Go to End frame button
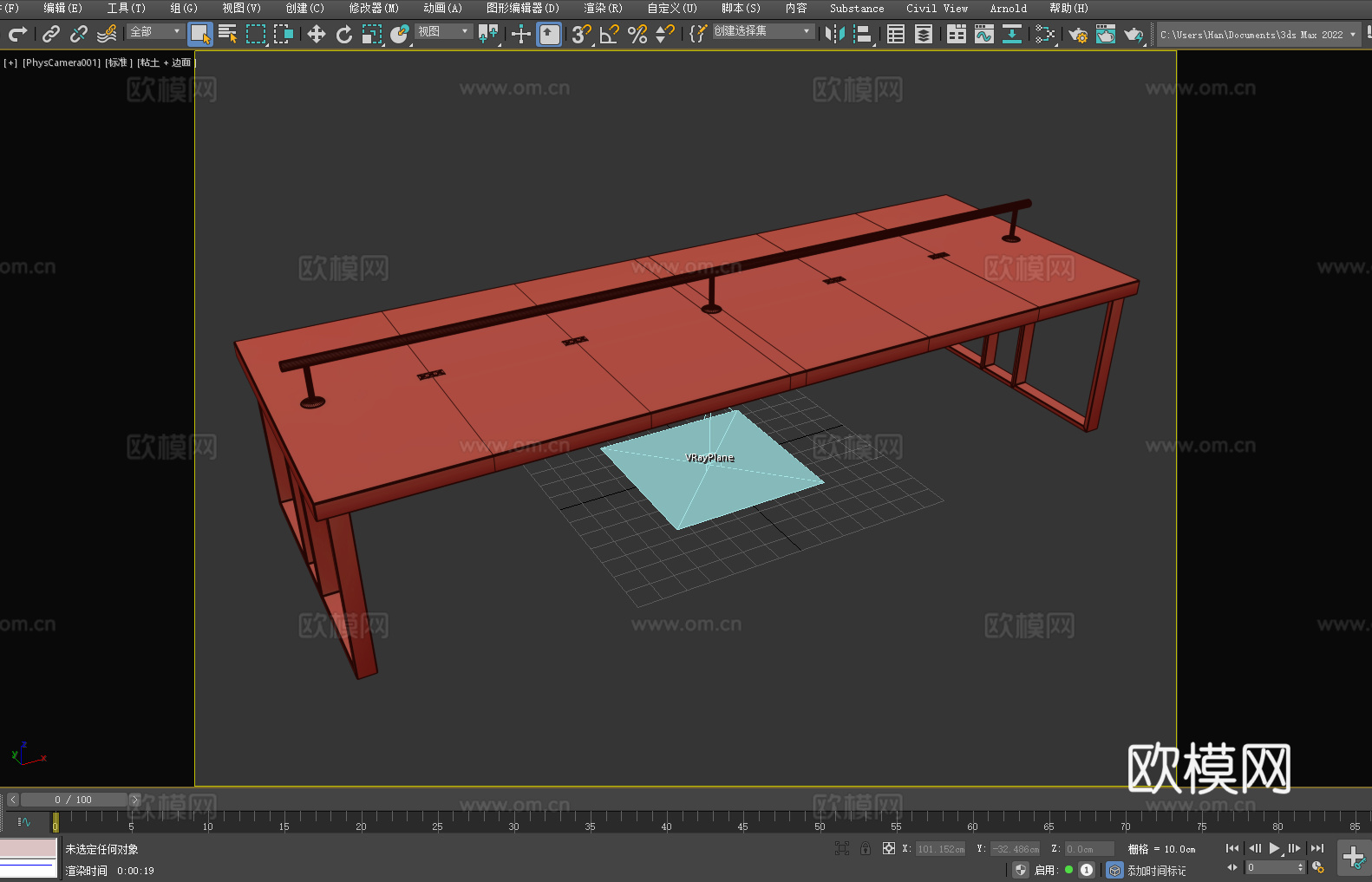The width and height of the screenshot is (1372, 882). [1316, 848]
